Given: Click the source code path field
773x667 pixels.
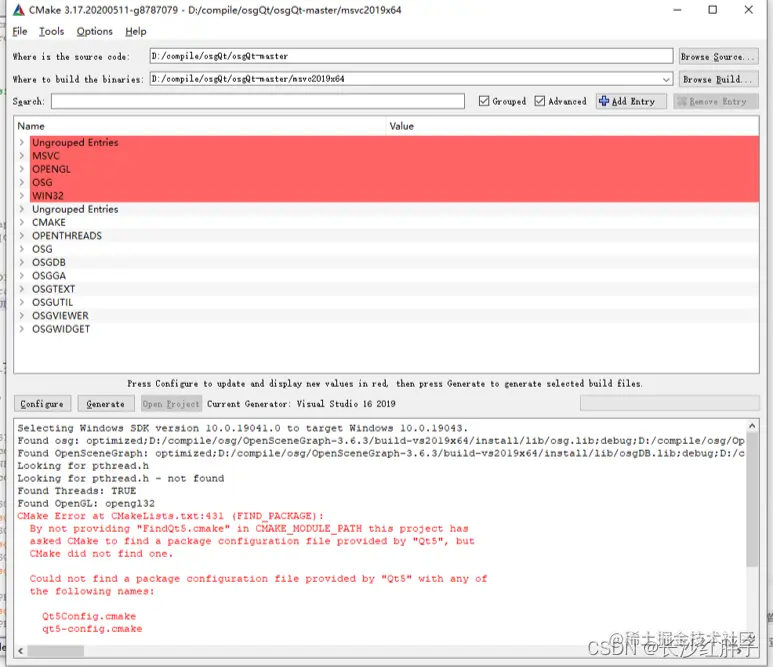Looking at the screenshot, I should [411, 56].
